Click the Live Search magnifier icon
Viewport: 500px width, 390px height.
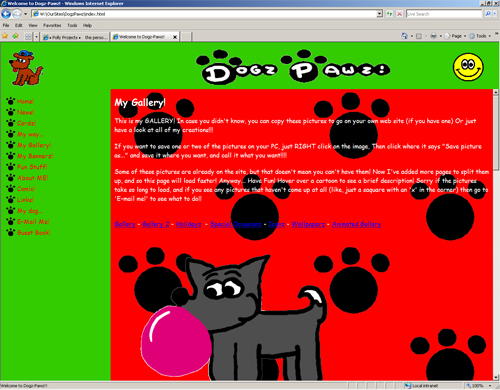point(488,14)
